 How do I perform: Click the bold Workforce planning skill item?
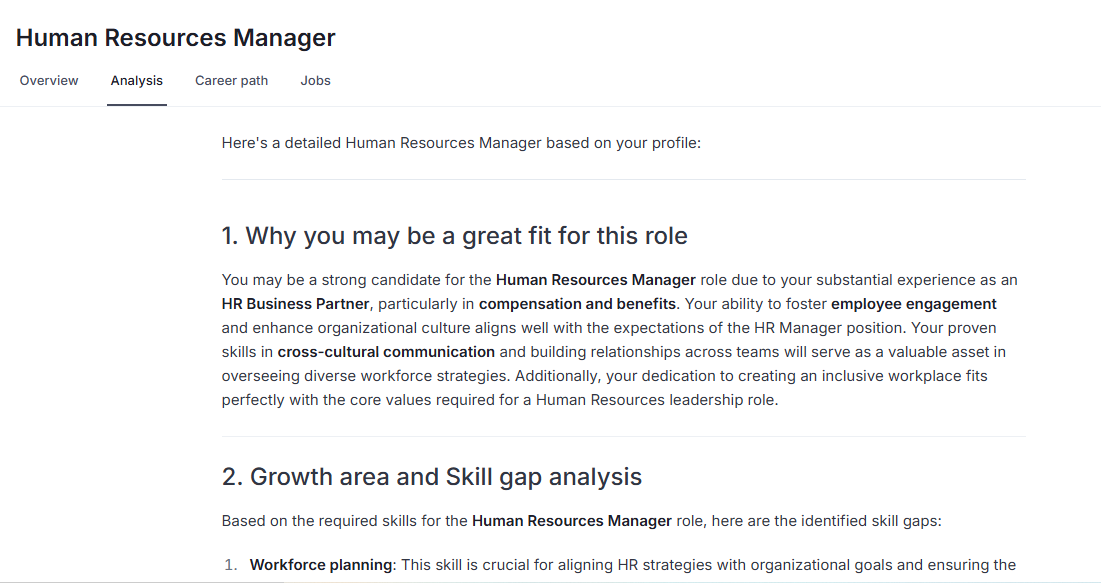320,565
